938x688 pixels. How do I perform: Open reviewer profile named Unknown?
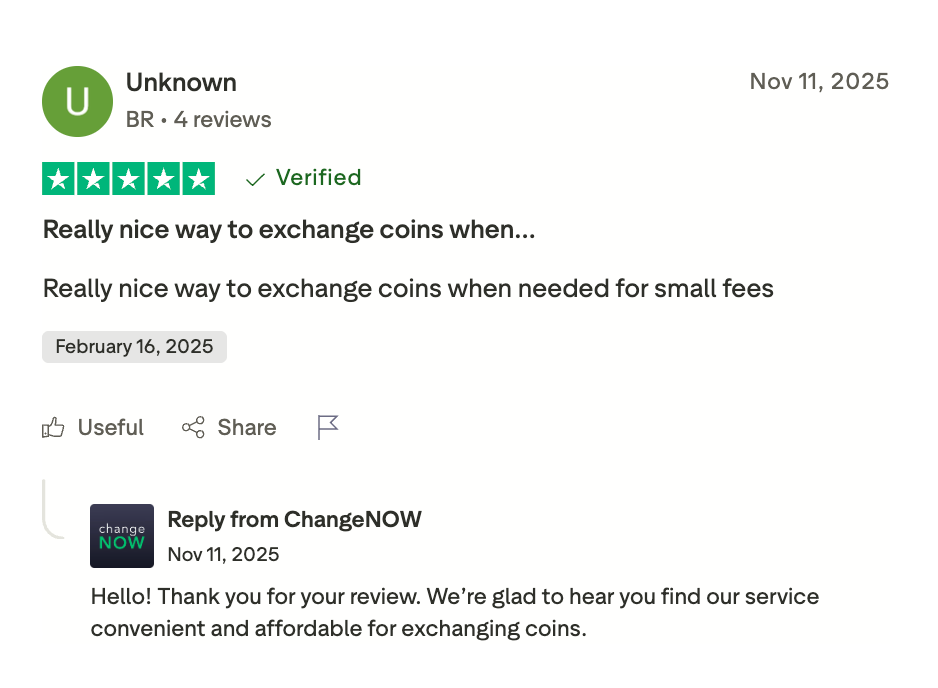pos(181,82)
